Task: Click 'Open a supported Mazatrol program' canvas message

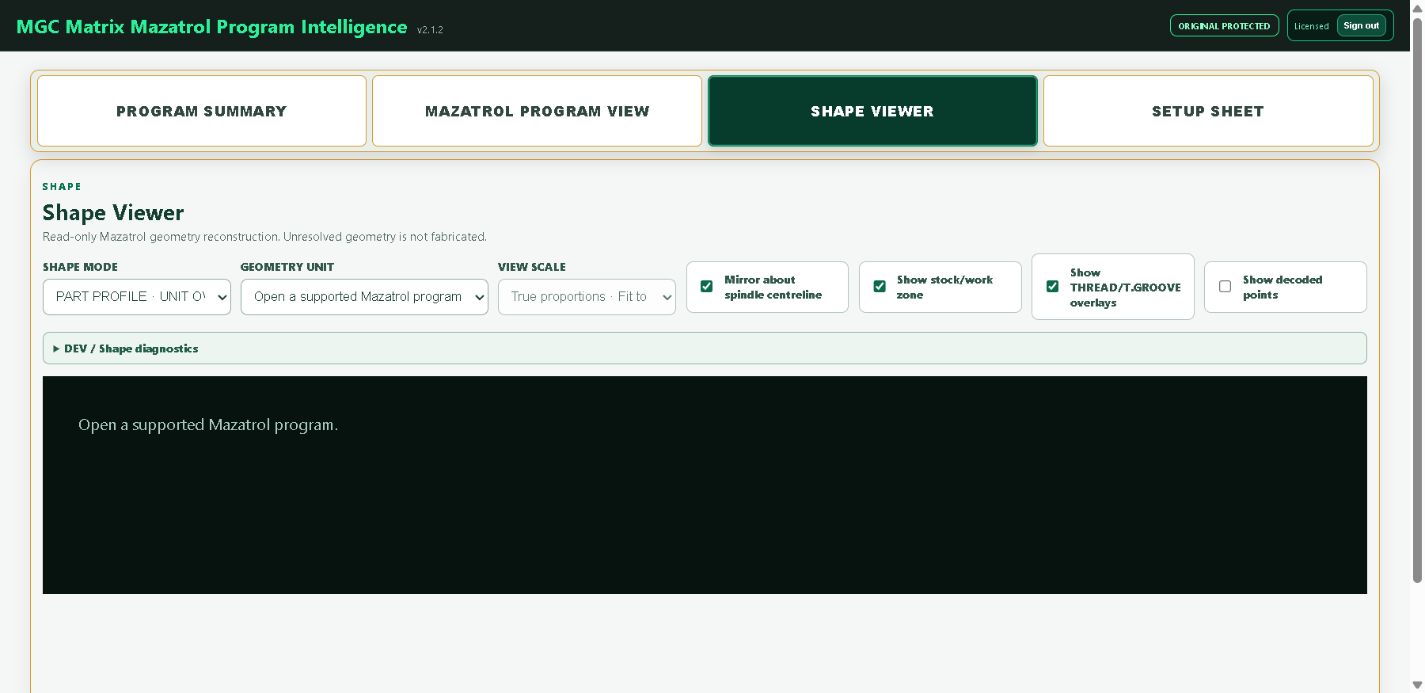Action: point(208,425)
